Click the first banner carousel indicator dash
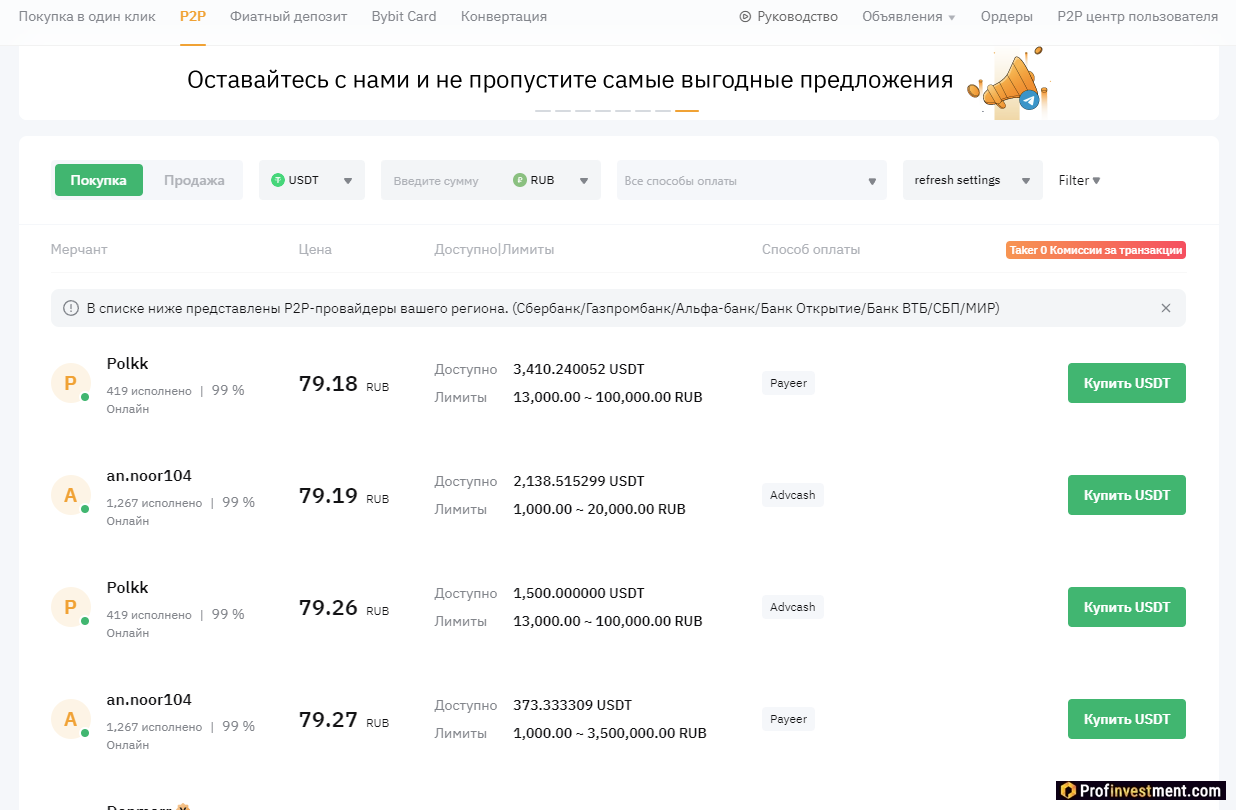 pyautogui.click(x=543, y=111)
